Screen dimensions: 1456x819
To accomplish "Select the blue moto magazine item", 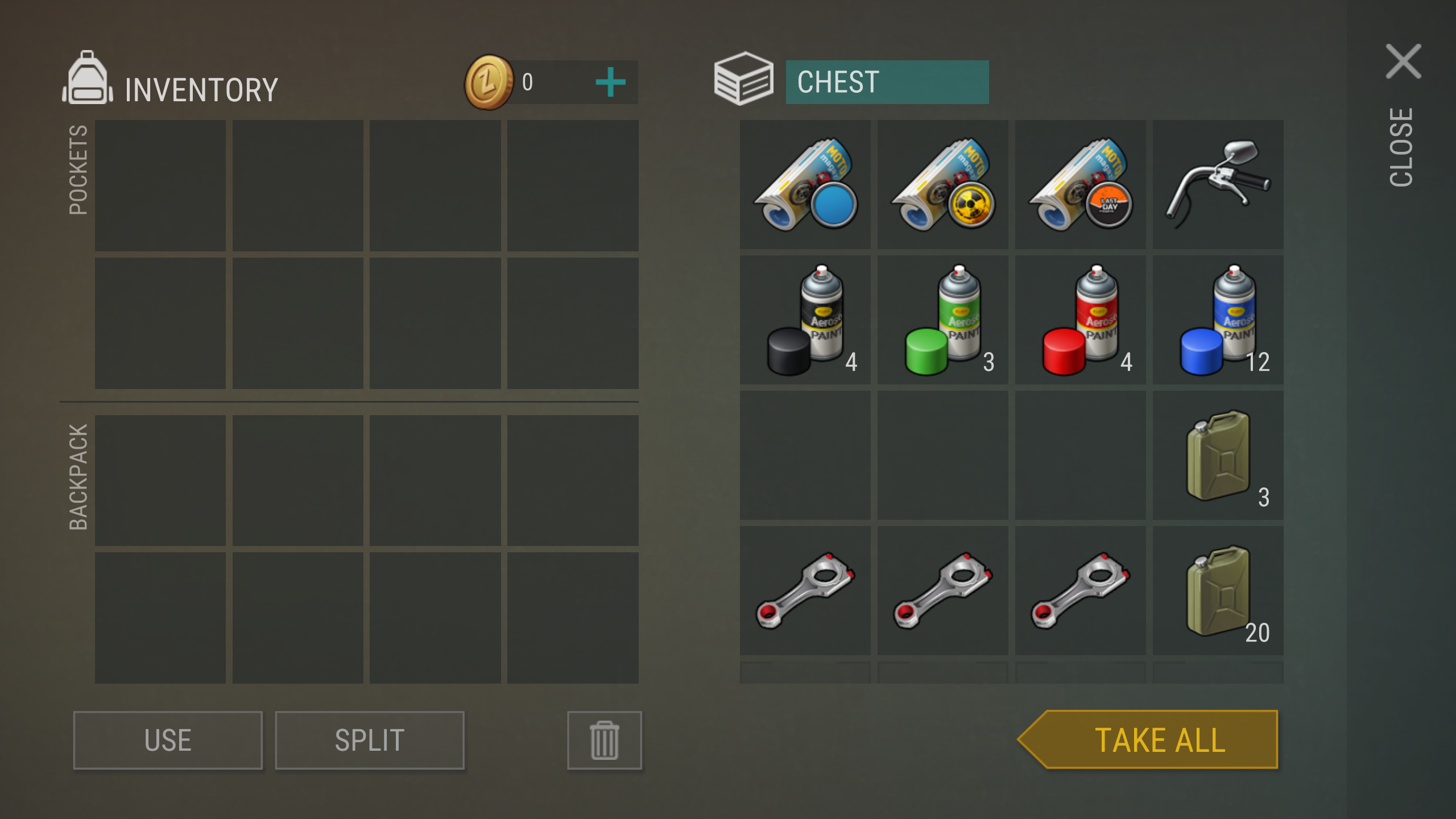I will [x=805, y=184].
